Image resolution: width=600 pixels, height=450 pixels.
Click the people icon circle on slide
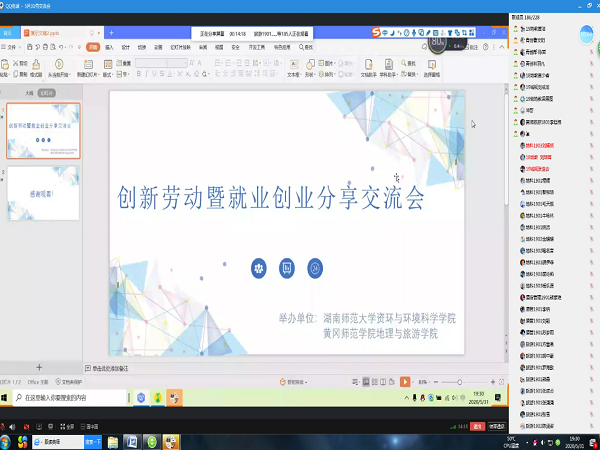coord(259,268)
